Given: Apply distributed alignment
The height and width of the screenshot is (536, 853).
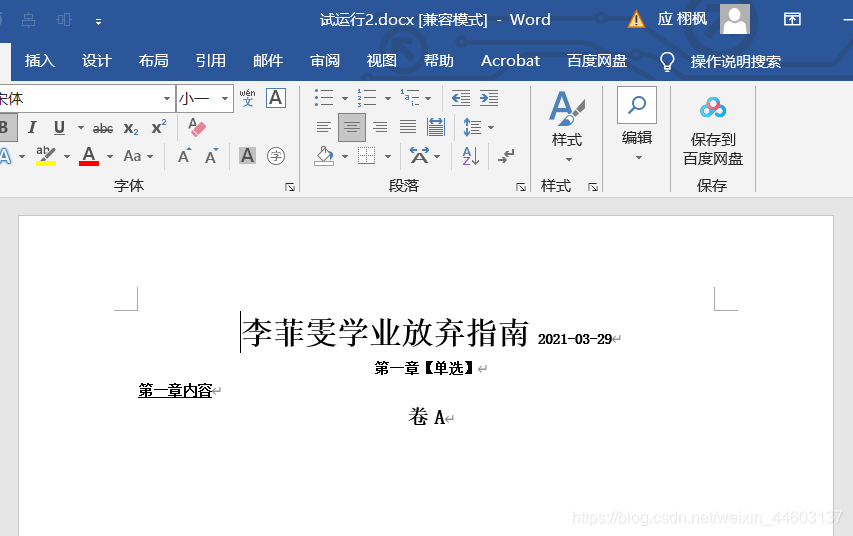Looking at the screenshot, I should (x=436, y=127).
